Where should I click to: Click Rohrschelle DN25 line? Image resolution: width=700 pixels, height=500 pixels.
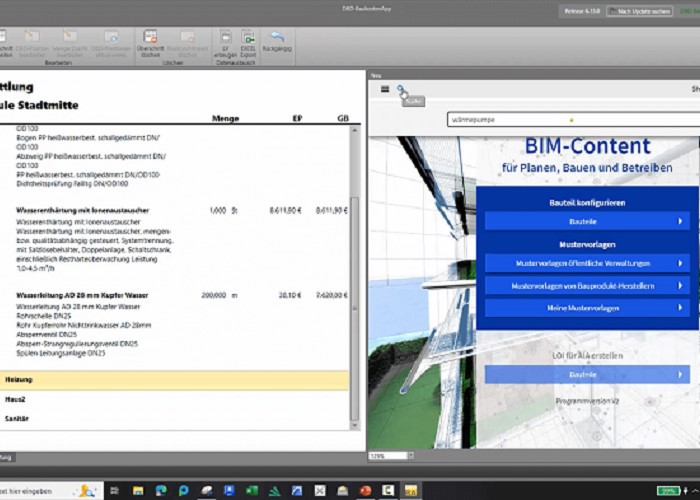pyautogui.click(x=43, y=316)
